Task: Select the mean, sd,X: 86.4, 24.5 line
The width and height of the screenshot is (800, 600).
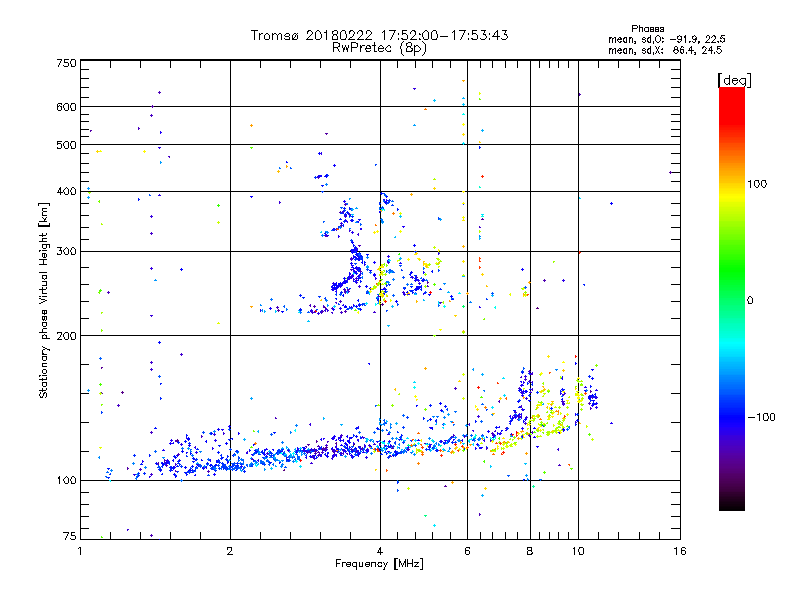Action: pos(665,50)
